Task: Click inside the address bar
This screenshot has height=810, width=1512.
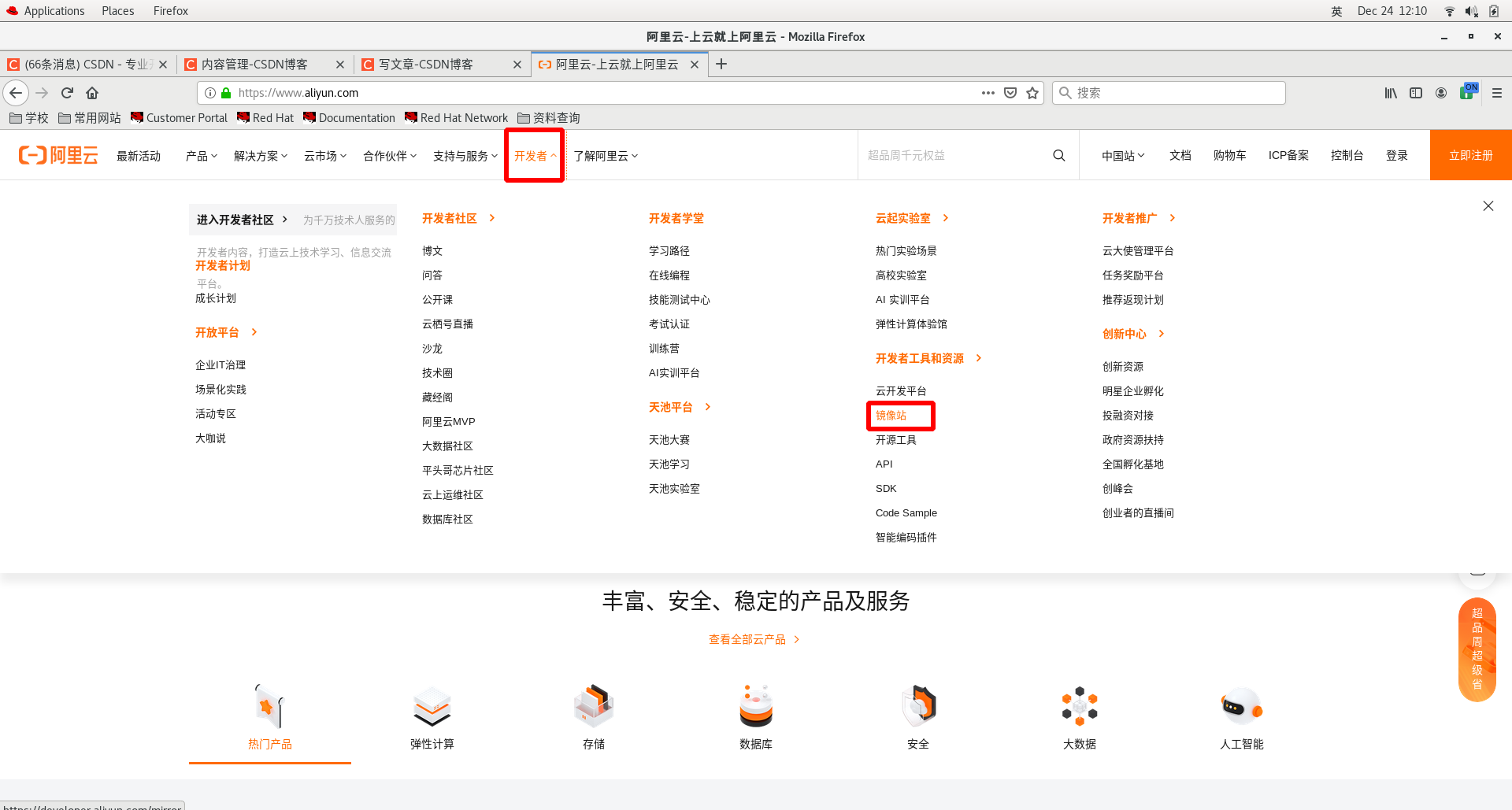Action: point(551,92)
